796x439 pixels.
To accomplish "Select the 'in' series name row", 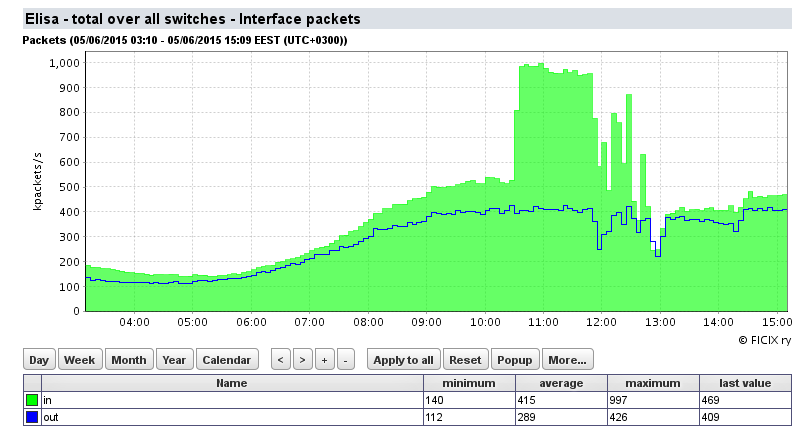I will (x=233, y=400).
